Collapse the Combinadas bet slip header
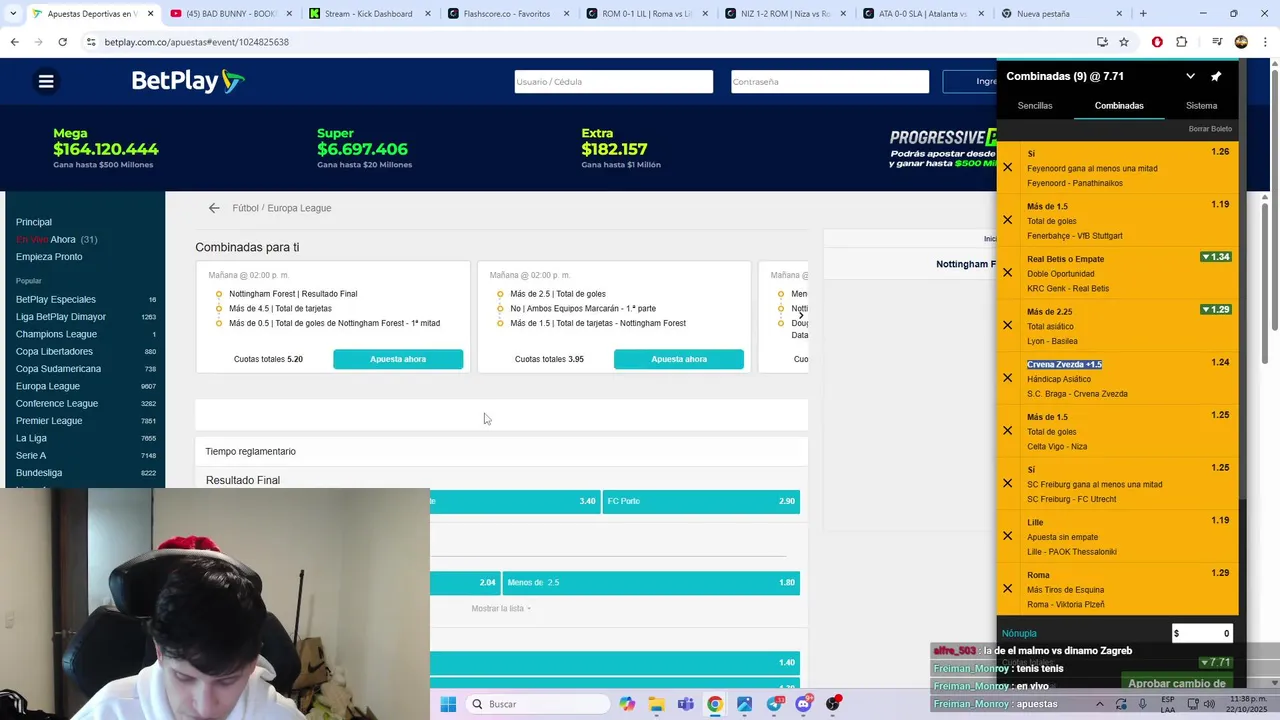The width and height of the screenshot is (1280, 720). tap(1190, 77)
